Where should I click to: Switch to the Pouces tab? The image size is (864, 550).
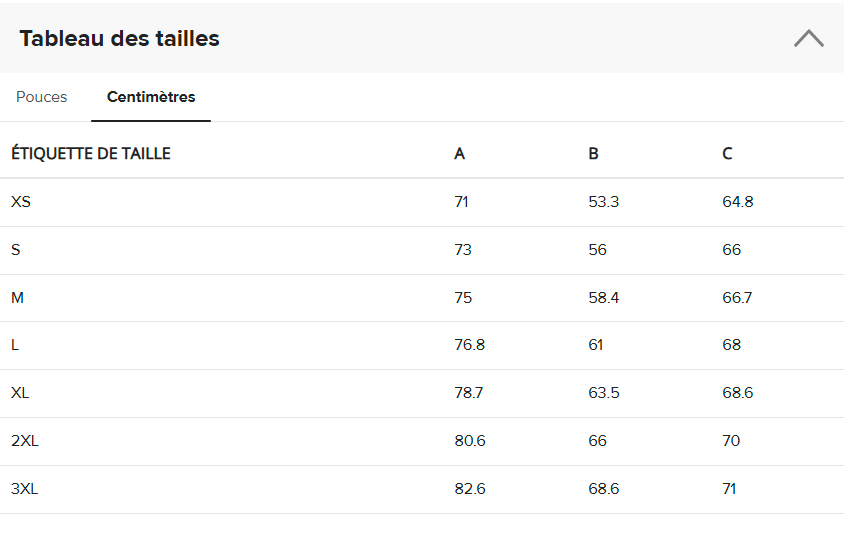click(x=42, y=97)
